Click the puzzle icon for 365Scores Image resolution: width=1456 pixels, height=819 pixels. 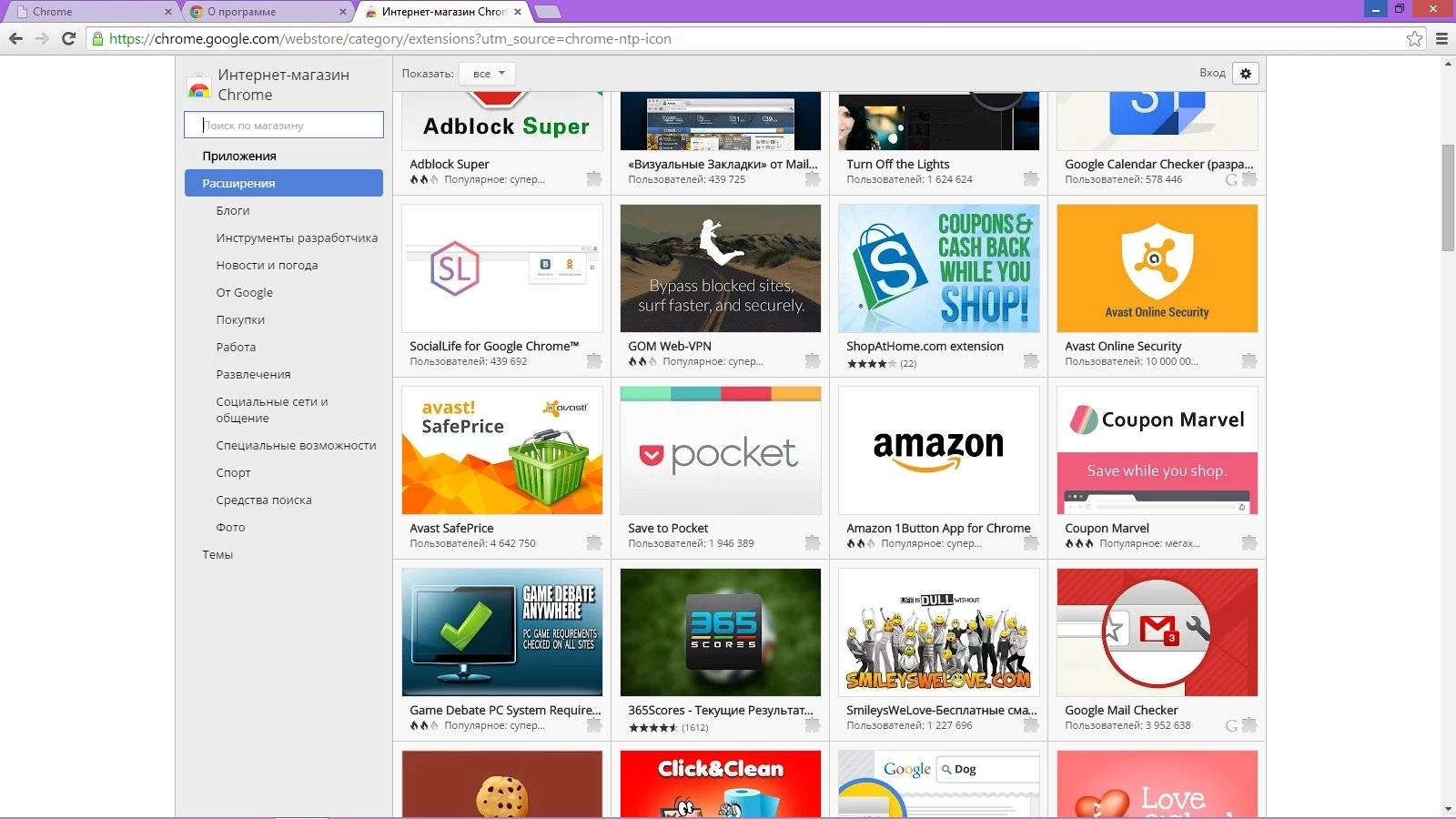coord(813,725)
